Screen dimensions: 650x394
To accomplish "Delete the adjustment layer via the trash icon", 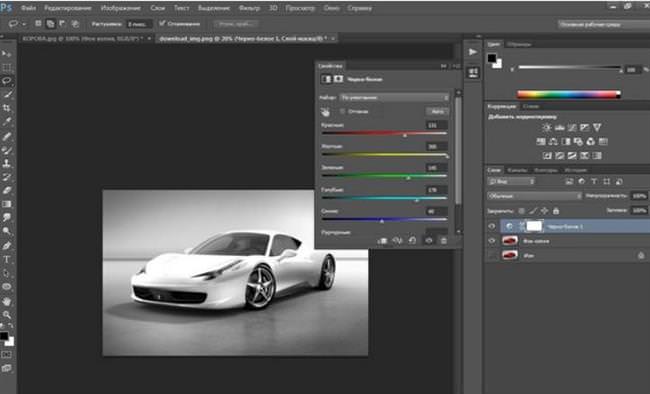I will coord(443,241).
